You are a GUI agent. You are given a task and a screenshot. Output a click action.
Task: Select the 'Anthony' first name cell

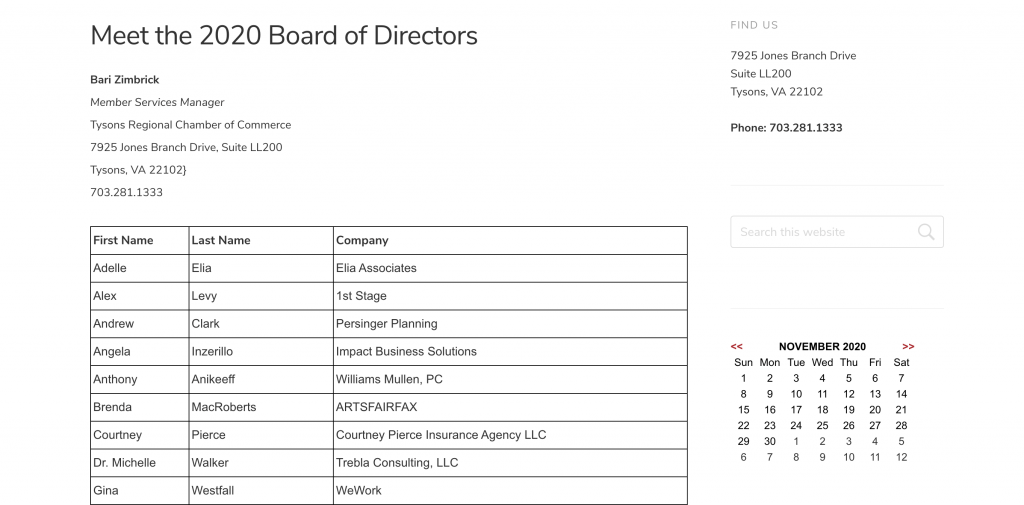(140, 380)
